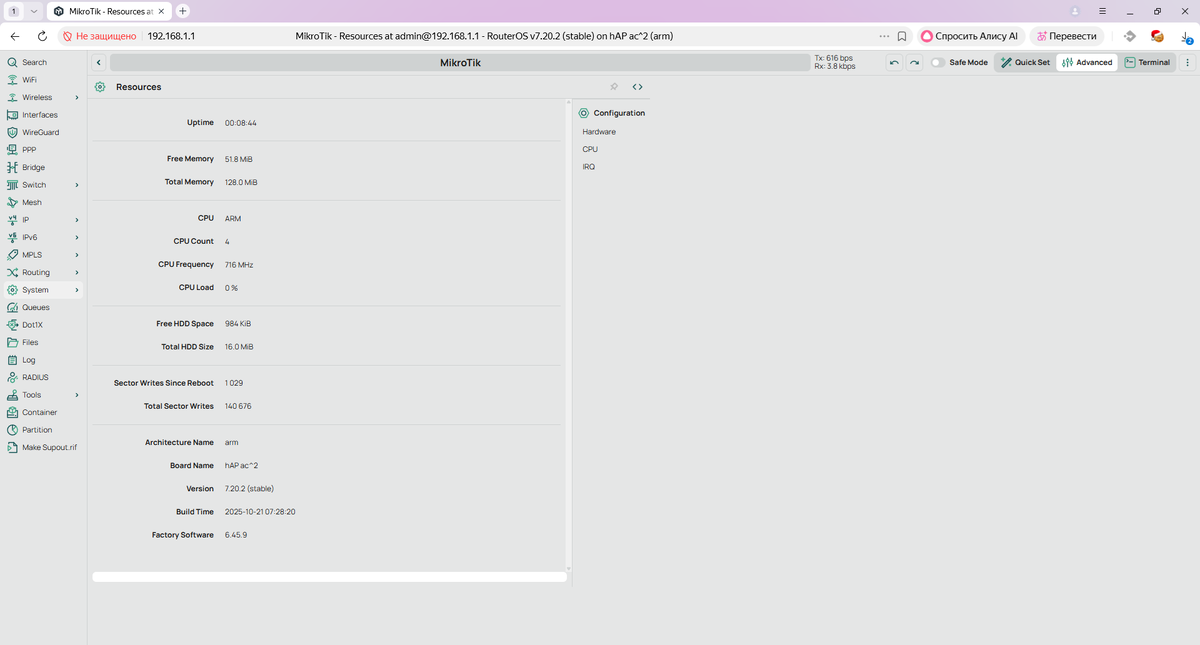Open the browser tab list dropdown arrow
The height and width of the screenshot is (645, 1200).
click(x=34, y=11)
